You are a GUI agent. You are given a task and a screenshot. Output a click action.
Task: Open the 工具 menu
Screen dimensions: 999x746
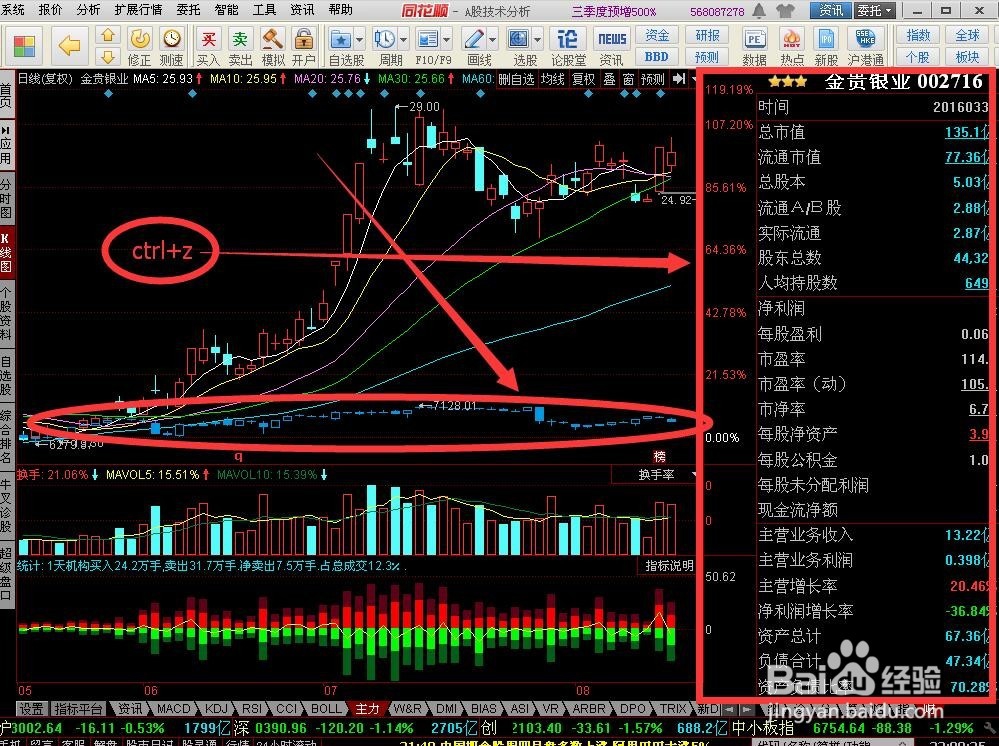click(264, 10)
